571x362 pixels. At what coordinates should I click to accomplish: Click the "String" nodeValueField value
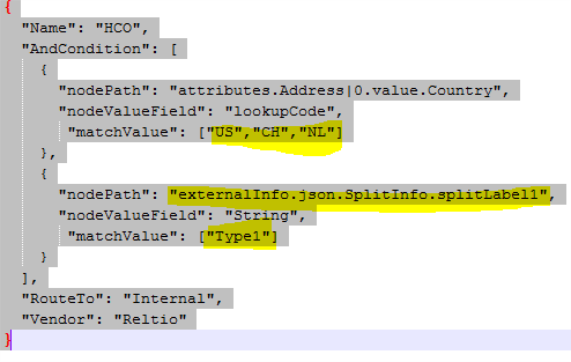tap(261, 215)
